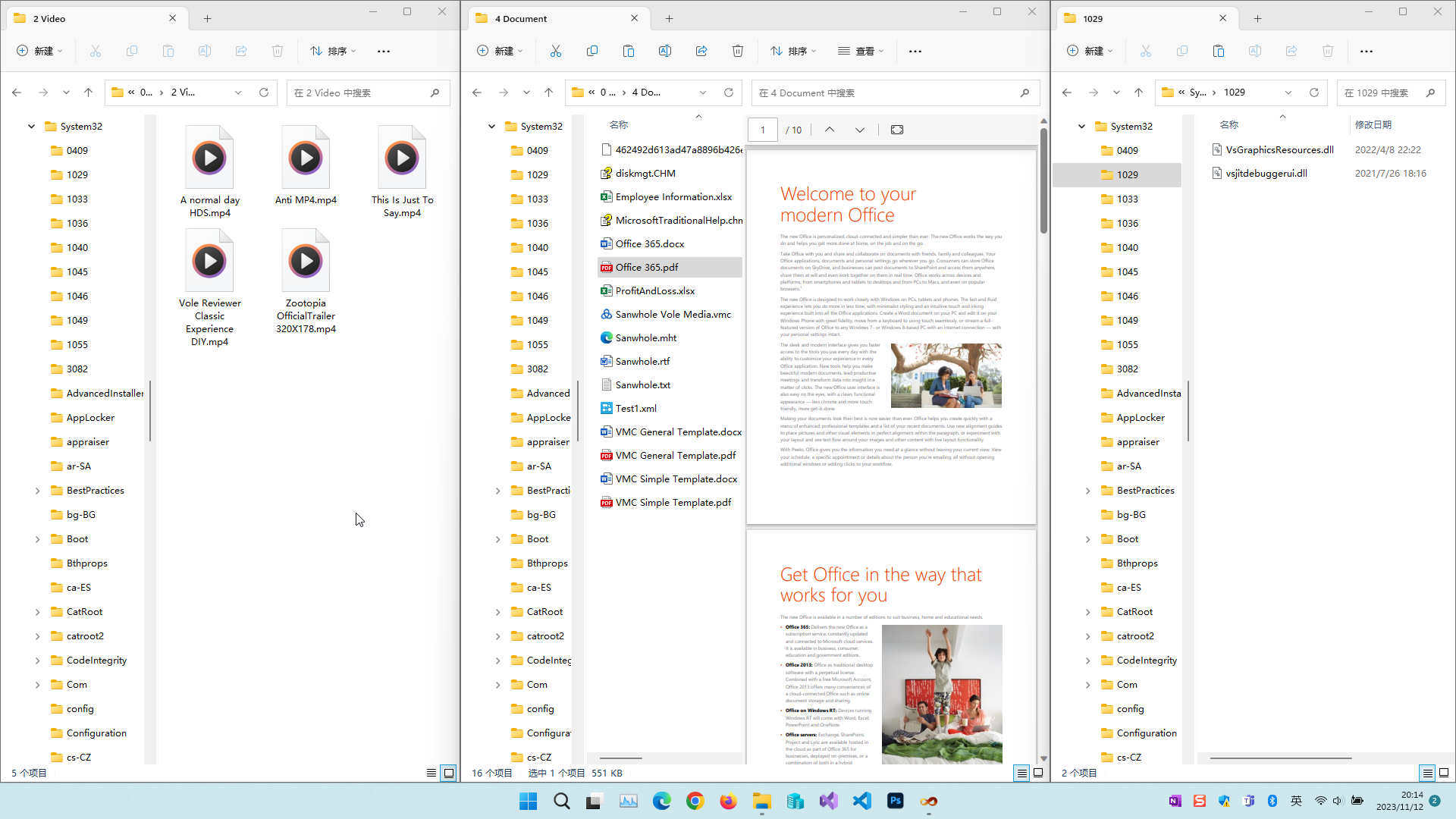Click previous page arrow in PDF preview

[x=830, y=130]
